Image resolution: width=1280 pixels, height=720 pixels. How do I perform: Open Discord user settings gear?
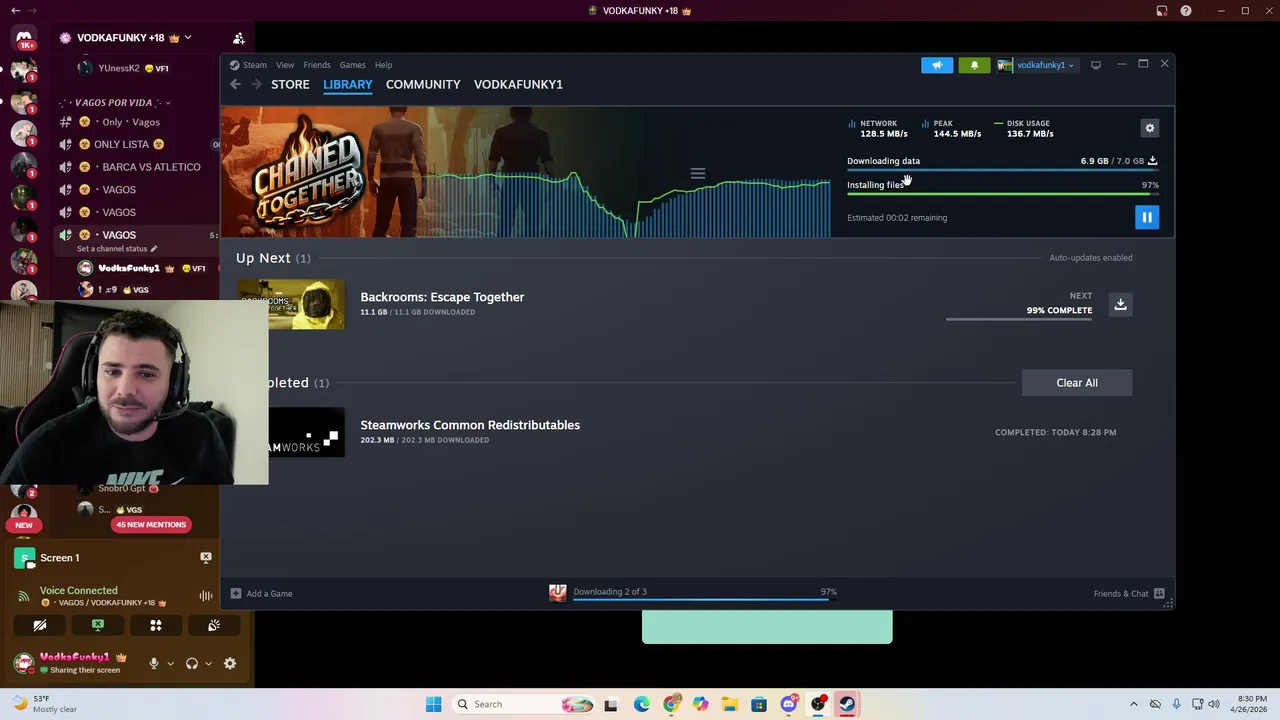tap(230, 664)
